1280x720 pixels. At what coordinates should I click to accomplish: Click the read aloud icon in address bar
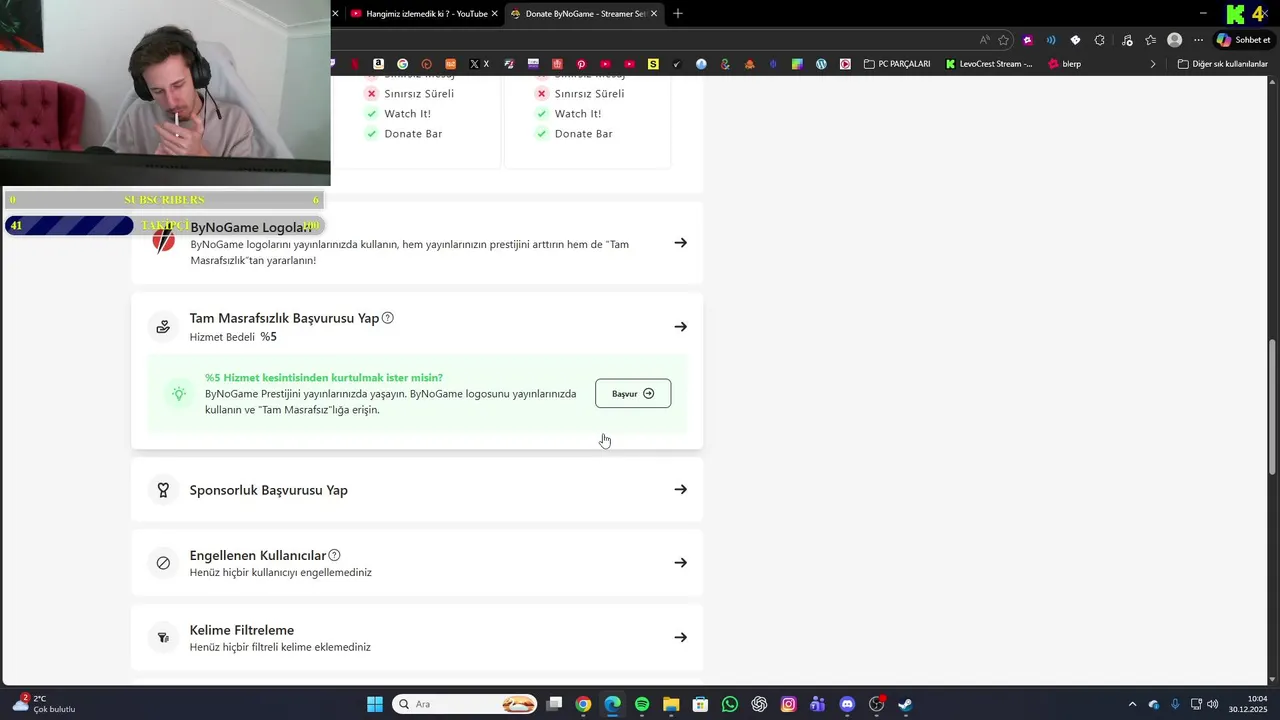tap(985, 40)
